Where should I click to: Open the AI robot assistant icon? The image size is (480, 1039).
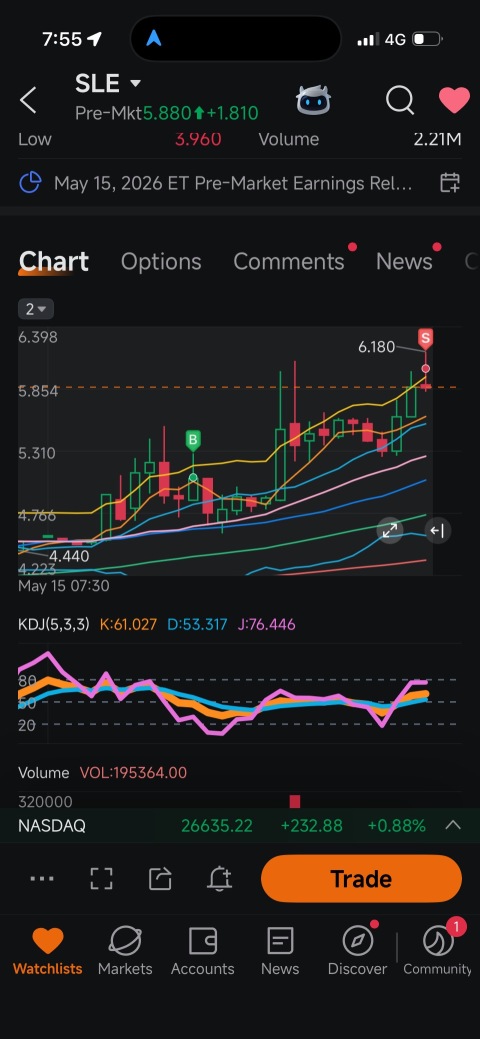[313, 101]
